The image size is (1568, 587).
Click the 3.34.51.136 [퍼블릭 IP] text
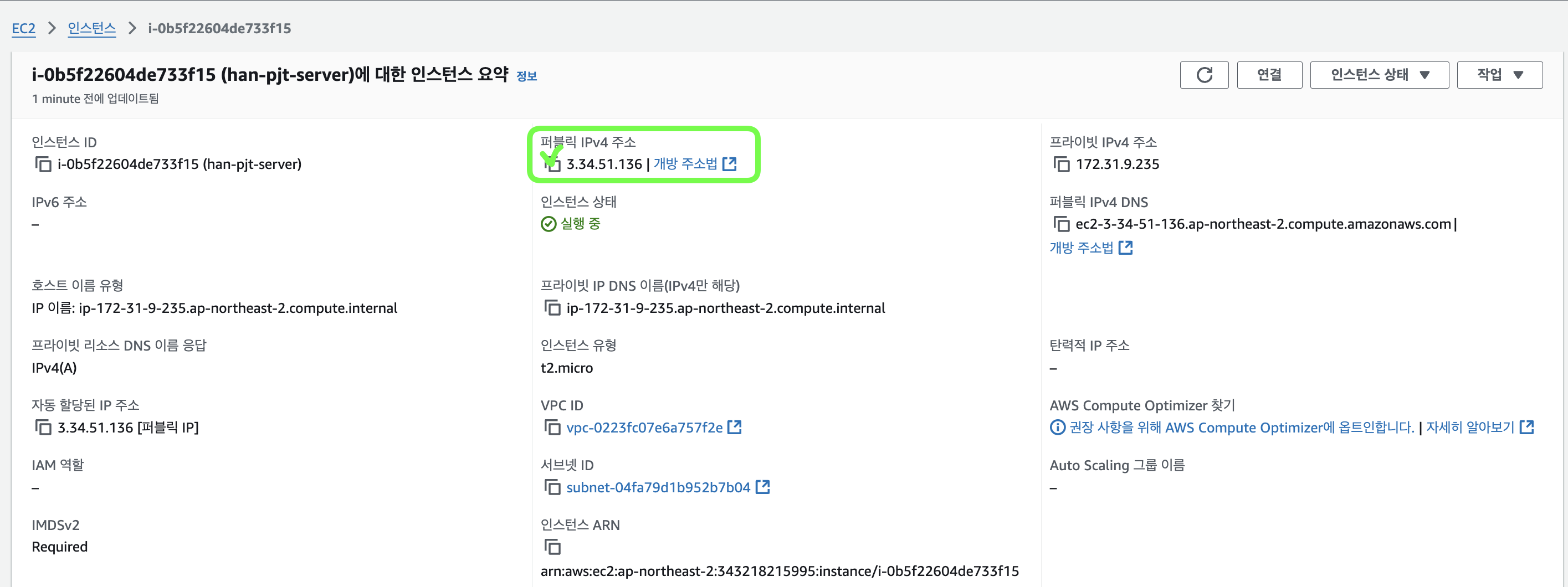click(x=128, y=428)
